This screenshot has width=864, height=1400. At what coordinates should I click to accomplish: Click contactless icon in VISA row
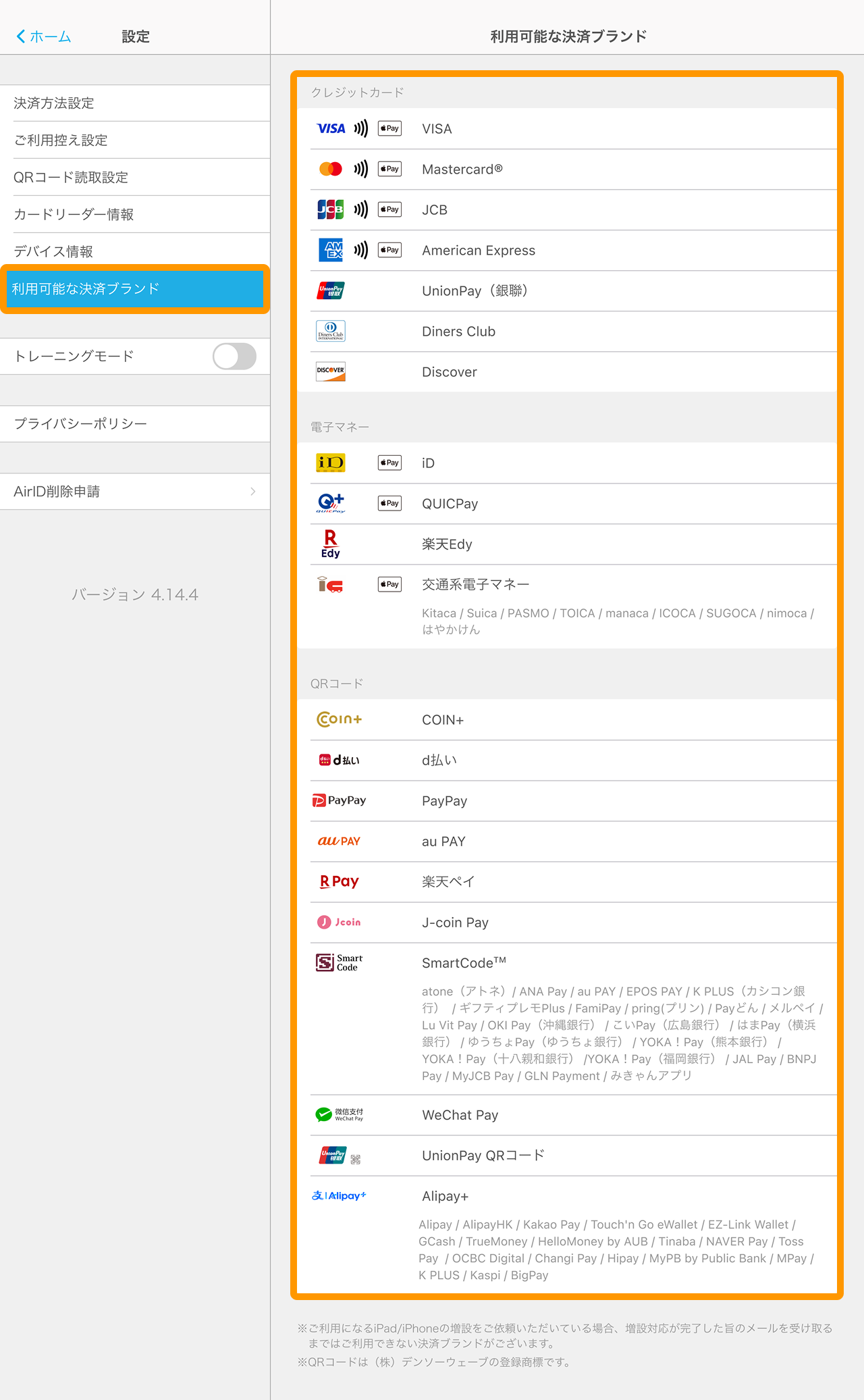click(361, 128)
